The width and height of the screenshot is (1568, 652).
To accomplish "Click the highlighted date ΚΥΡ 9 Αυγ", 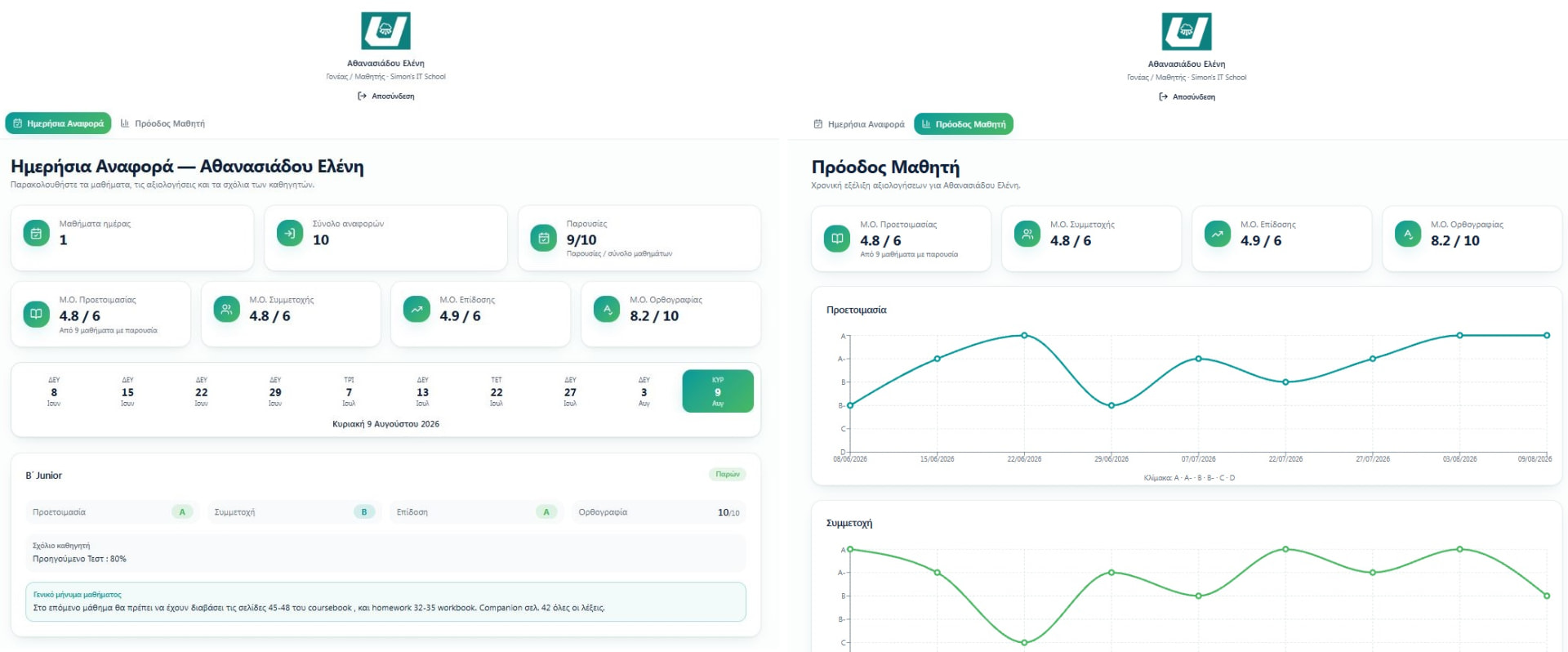I will coord(718,391).
